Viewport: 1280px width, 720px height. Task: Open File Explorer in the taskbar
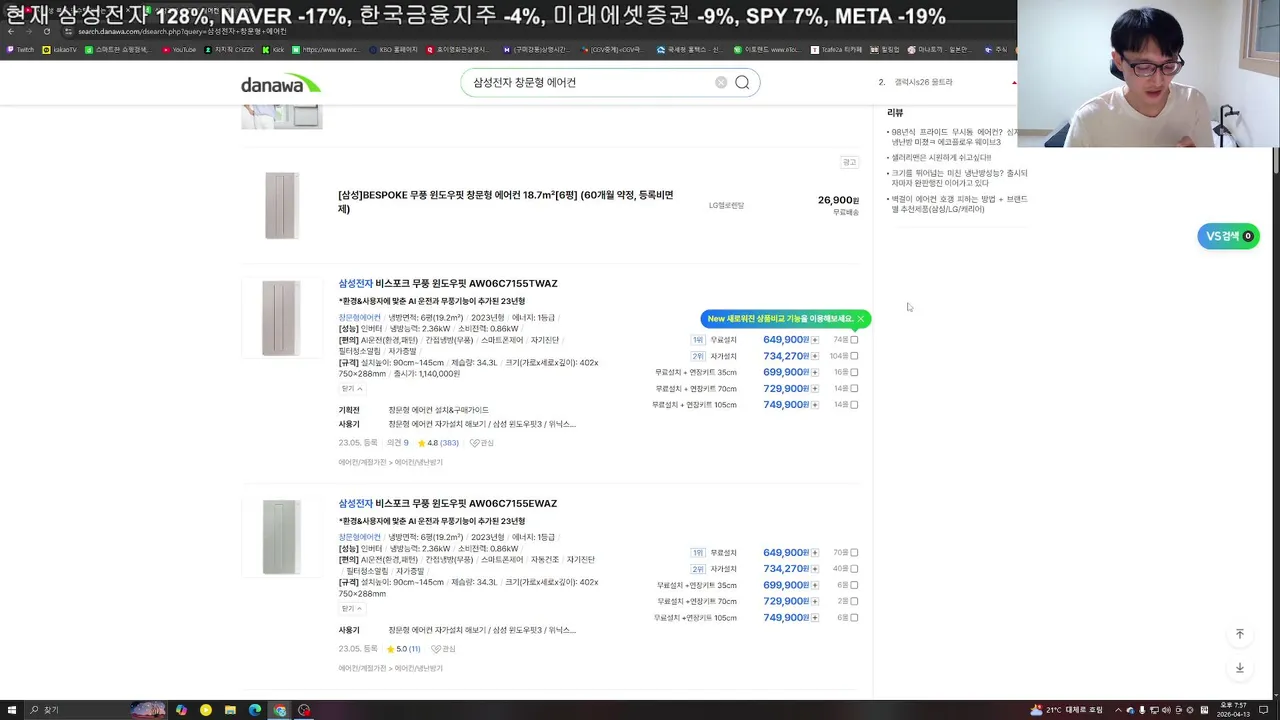[230, 710]
